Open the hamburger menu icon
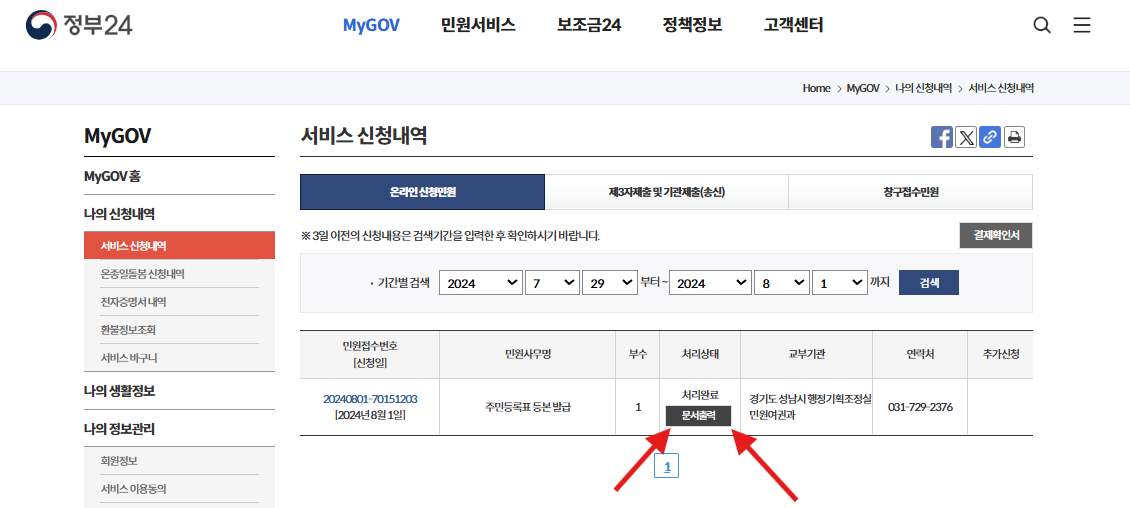Image resolution: width=1130 pixels, height=508 pixels. pyautogui.click(x=1082, y=26)
